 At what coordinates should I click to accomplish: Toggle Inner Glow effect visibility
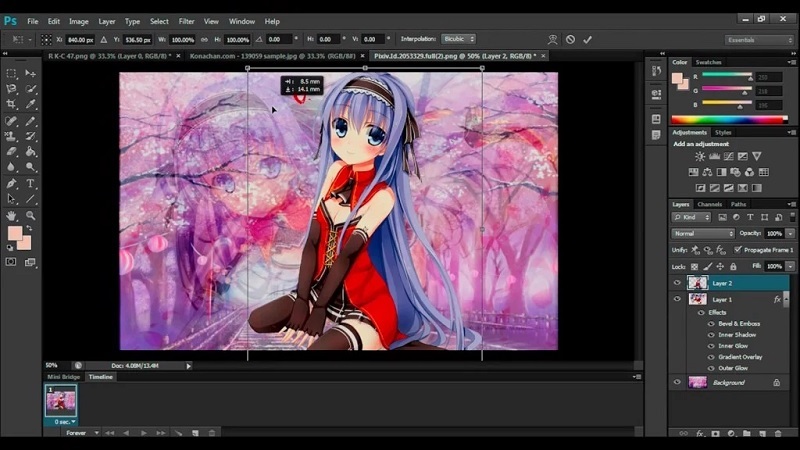pos(711,346)
